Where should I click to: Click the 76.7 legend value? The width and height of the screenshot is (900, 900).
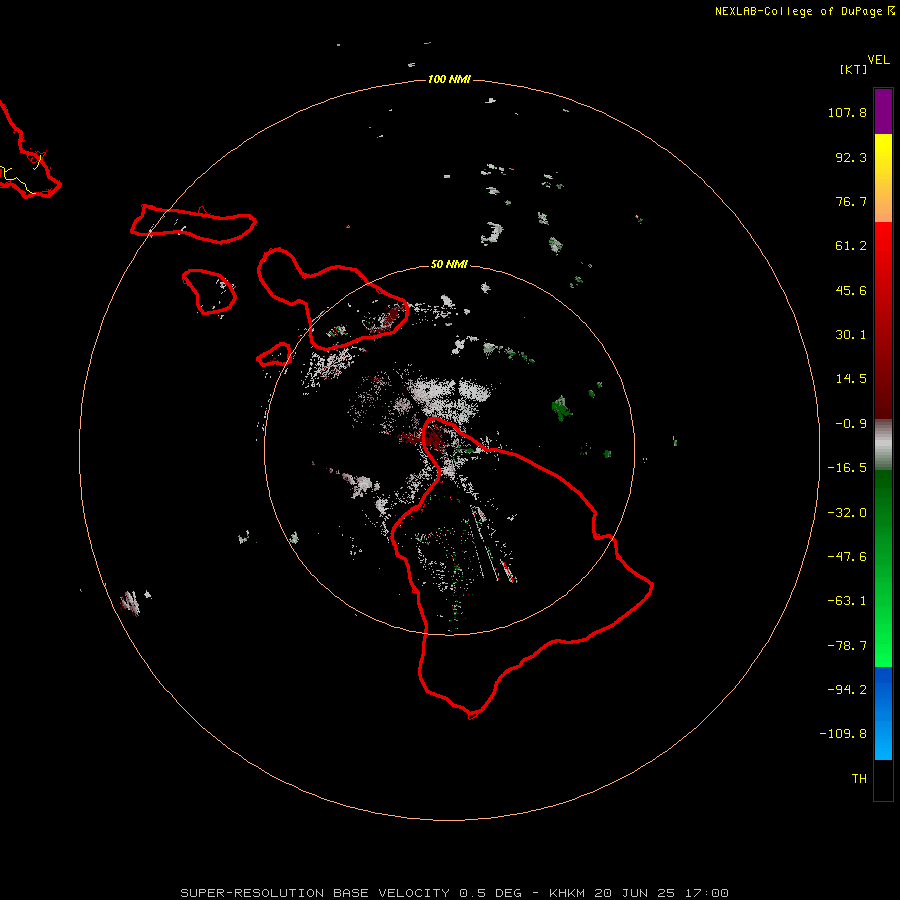tap(851, 201)
